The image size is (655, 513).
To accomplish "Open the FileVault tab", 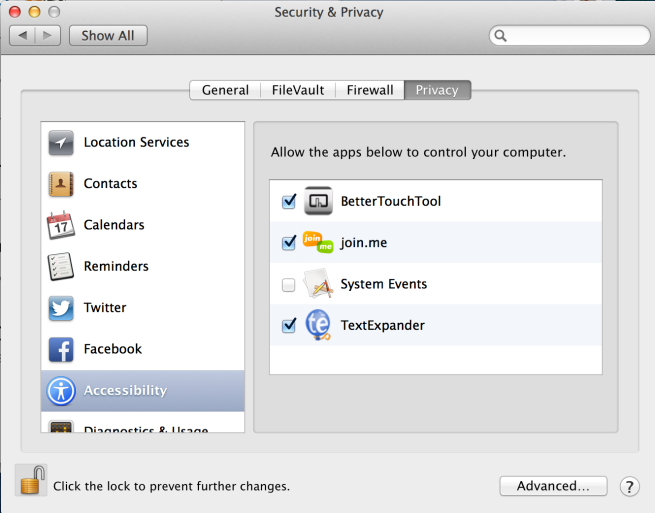I will (x=298, y=90).
